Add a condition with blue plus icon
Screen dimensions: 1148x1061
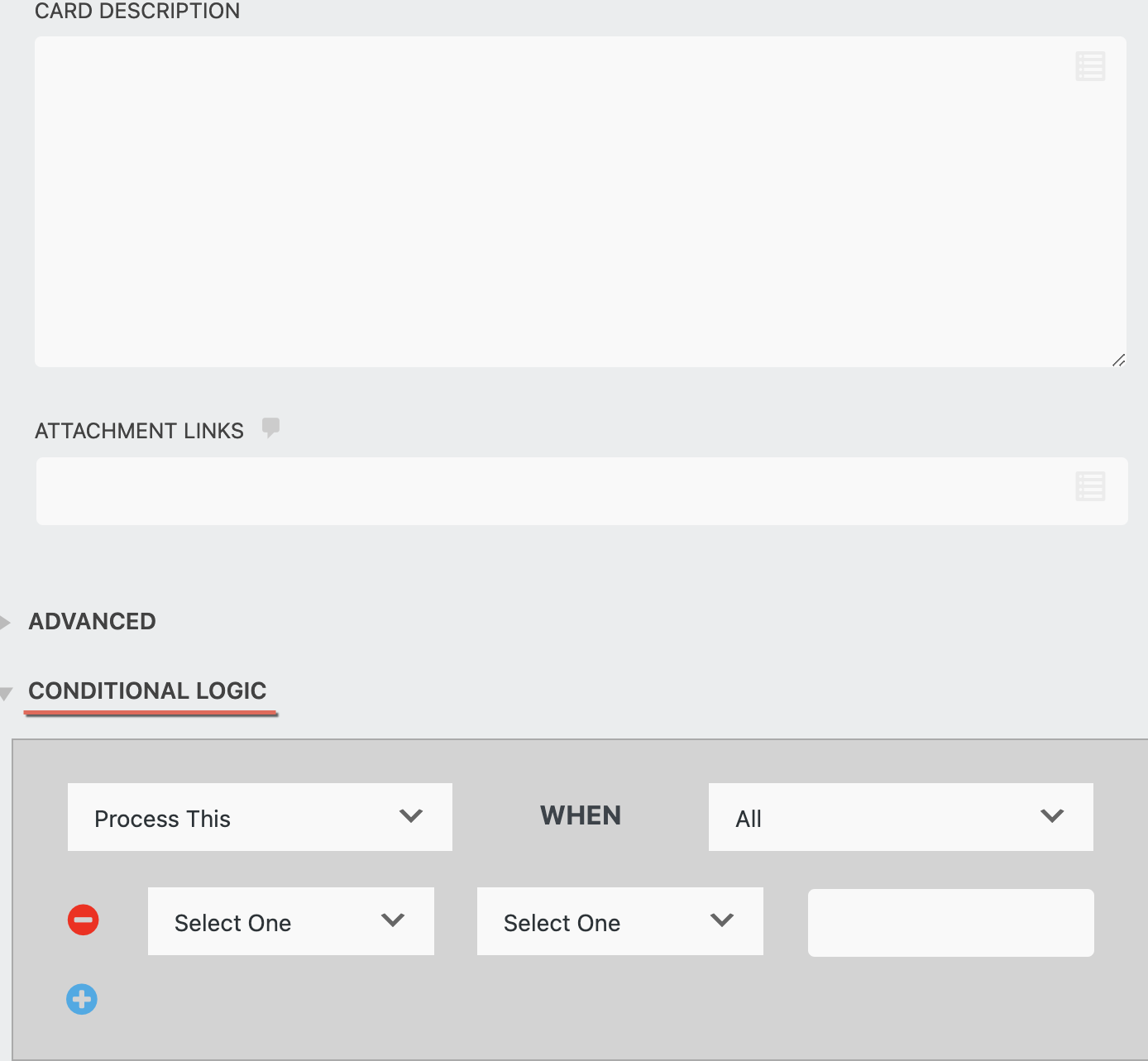pos(82,999)
